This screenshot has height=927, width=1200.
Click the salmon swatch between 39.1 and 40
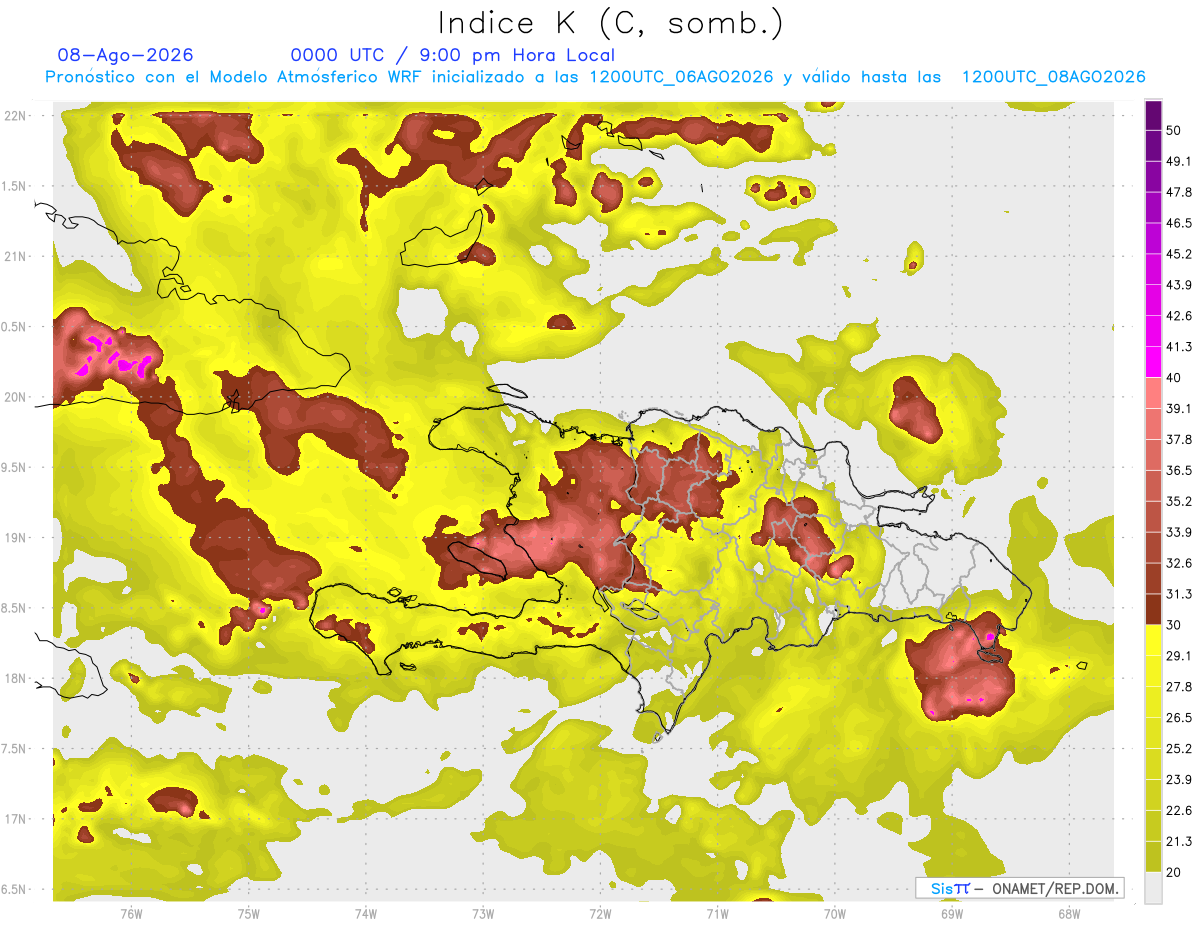coord(1153,393)
